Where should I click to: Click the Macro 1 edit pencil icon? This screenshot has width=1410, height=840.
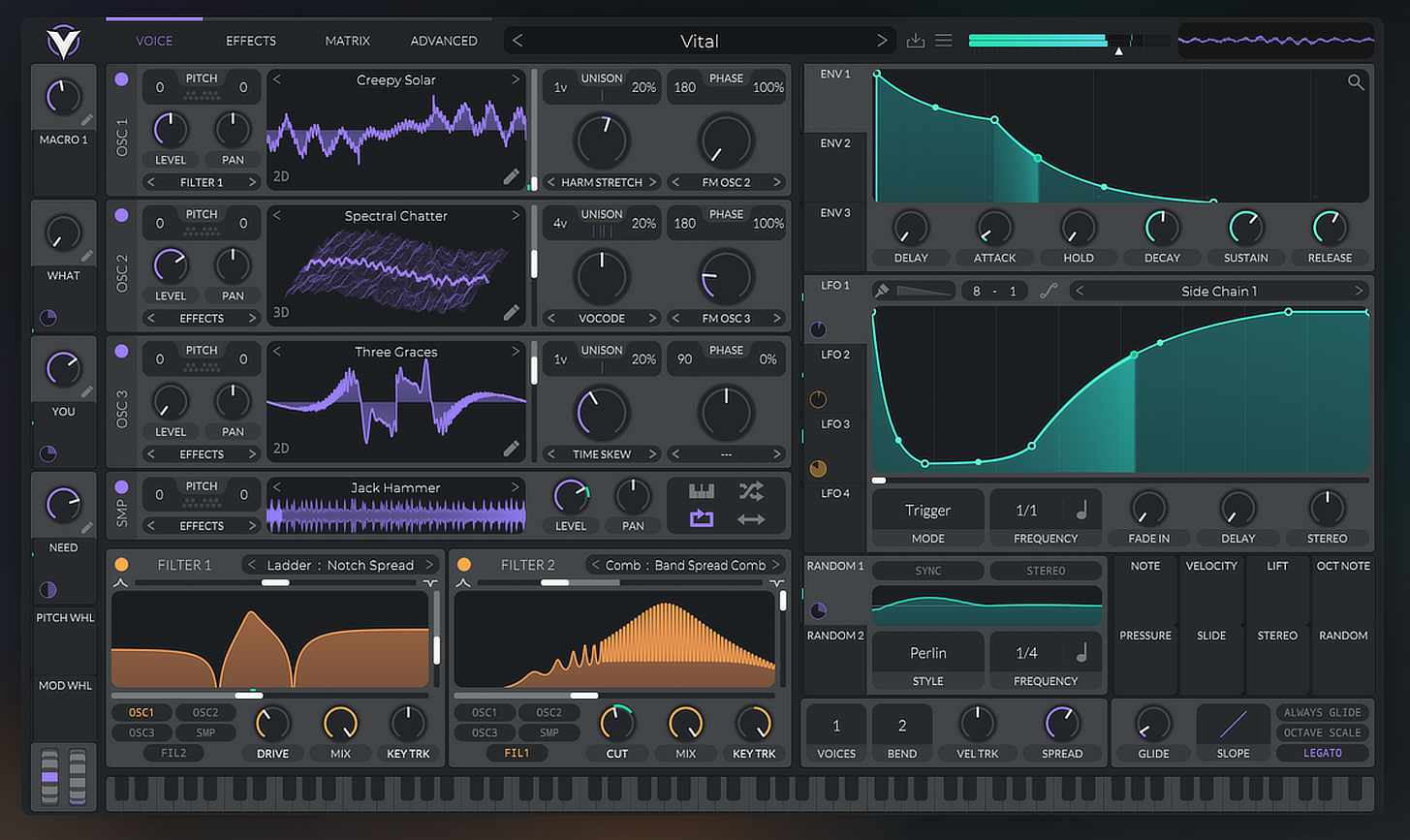click(x=87, y=120)
